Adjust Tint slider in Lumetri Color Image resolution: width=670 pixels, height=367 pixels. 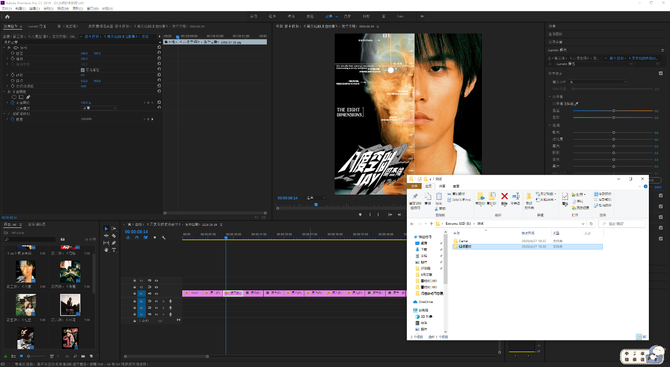pyautogui.click(x=613, y=117)
